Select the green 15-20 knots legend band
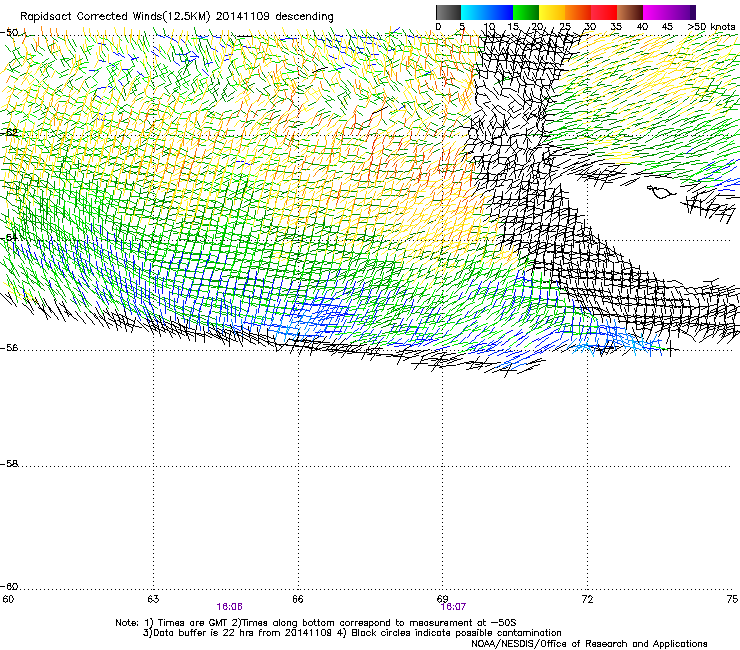Viewport: 740px width, 650px height. [x=526, y=12]
